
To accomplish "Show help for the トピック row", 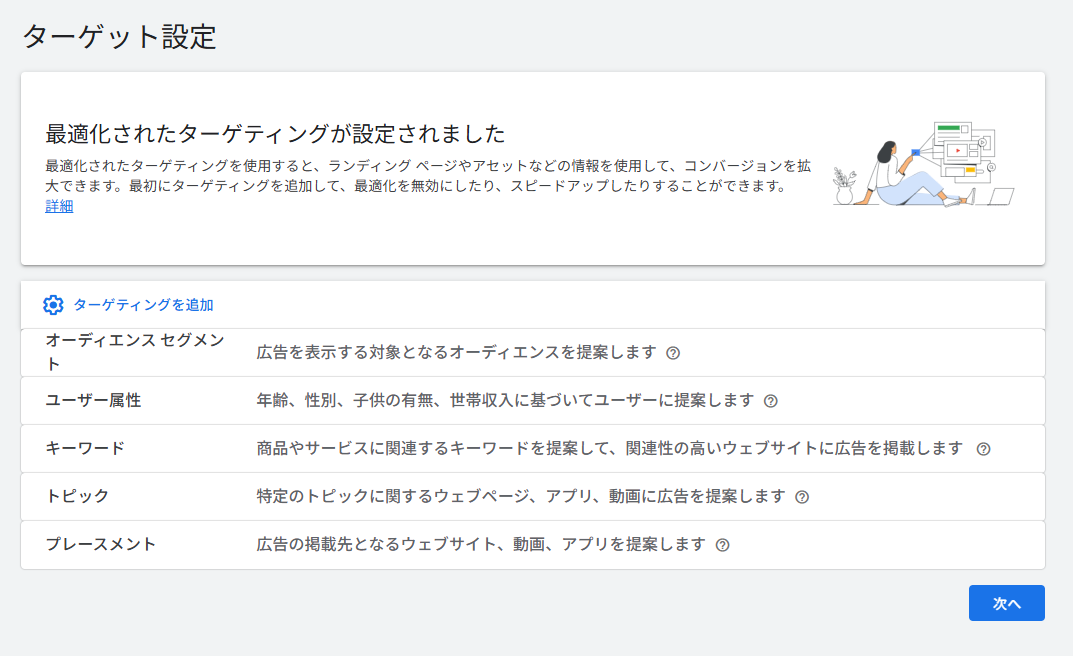I will click(802, 497).
